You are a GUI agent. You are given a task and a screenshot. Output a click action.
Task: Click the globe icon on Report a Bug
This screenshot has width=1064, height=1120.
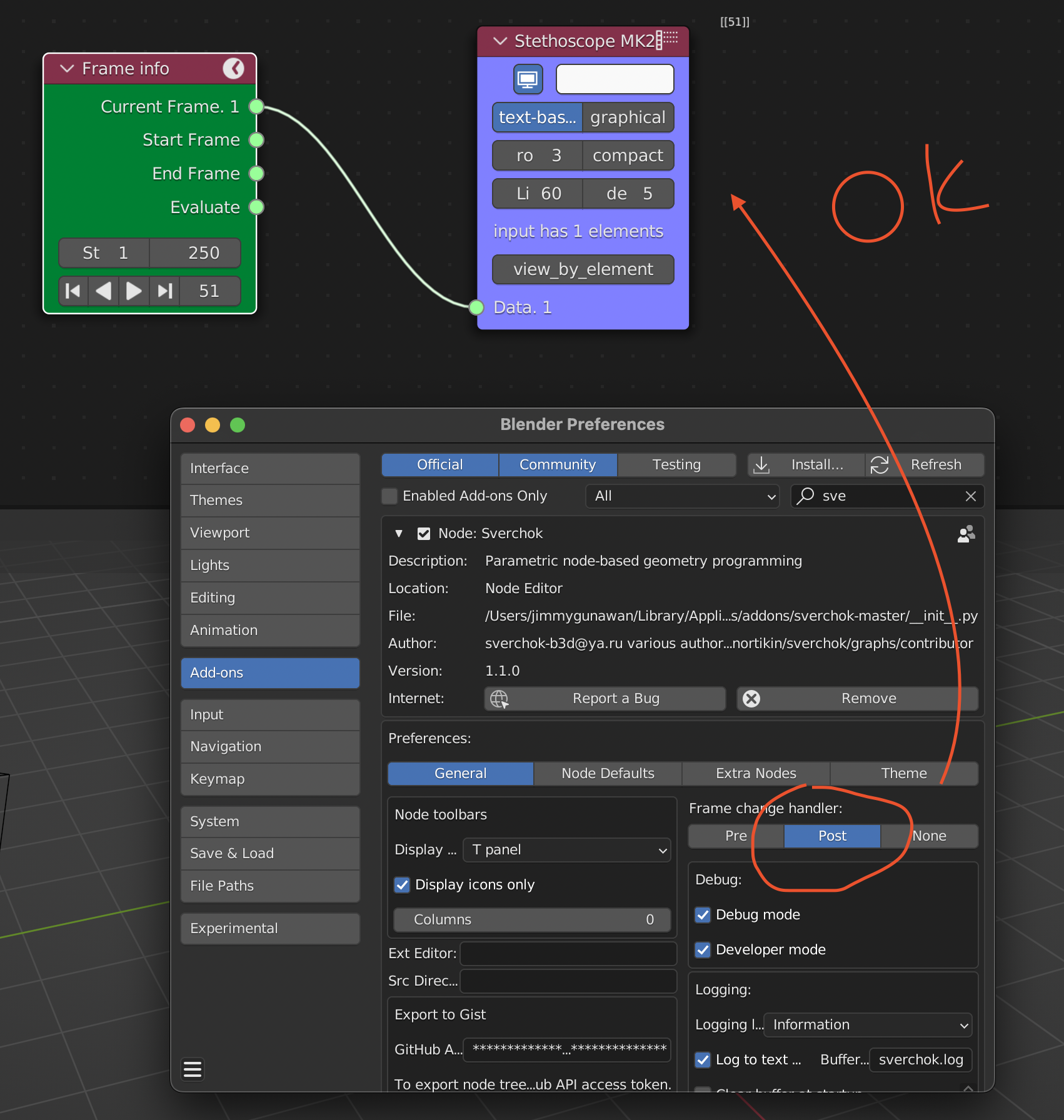tap(499, 699)
